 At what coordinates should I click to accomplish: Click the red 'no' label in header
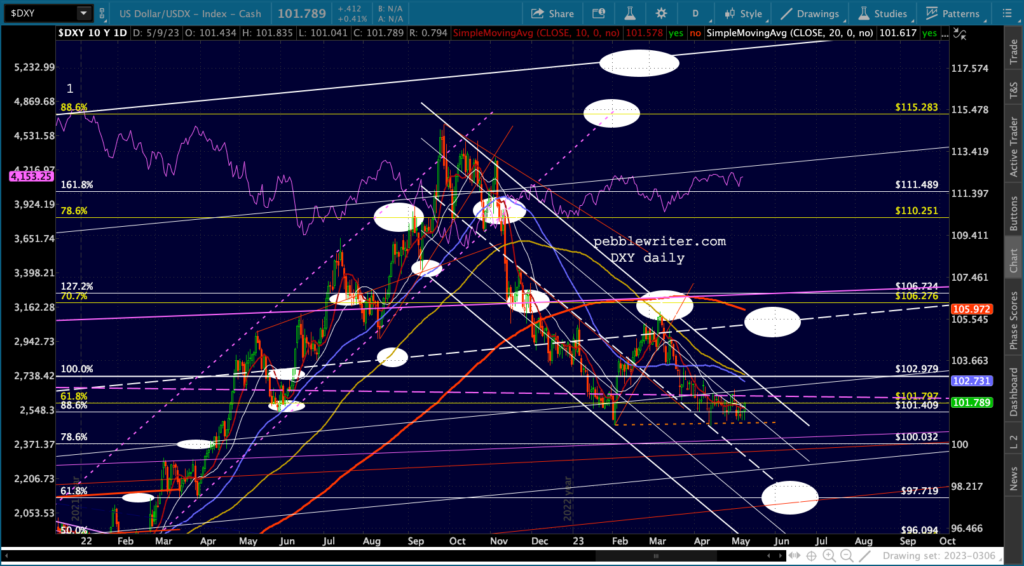pyautogui.click(x=694, y=33)
